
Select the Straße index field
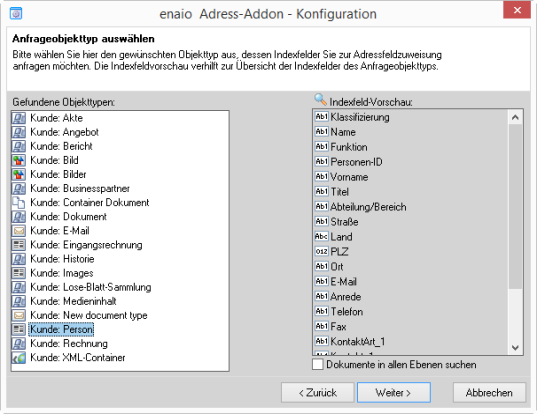tap(344, 222)
